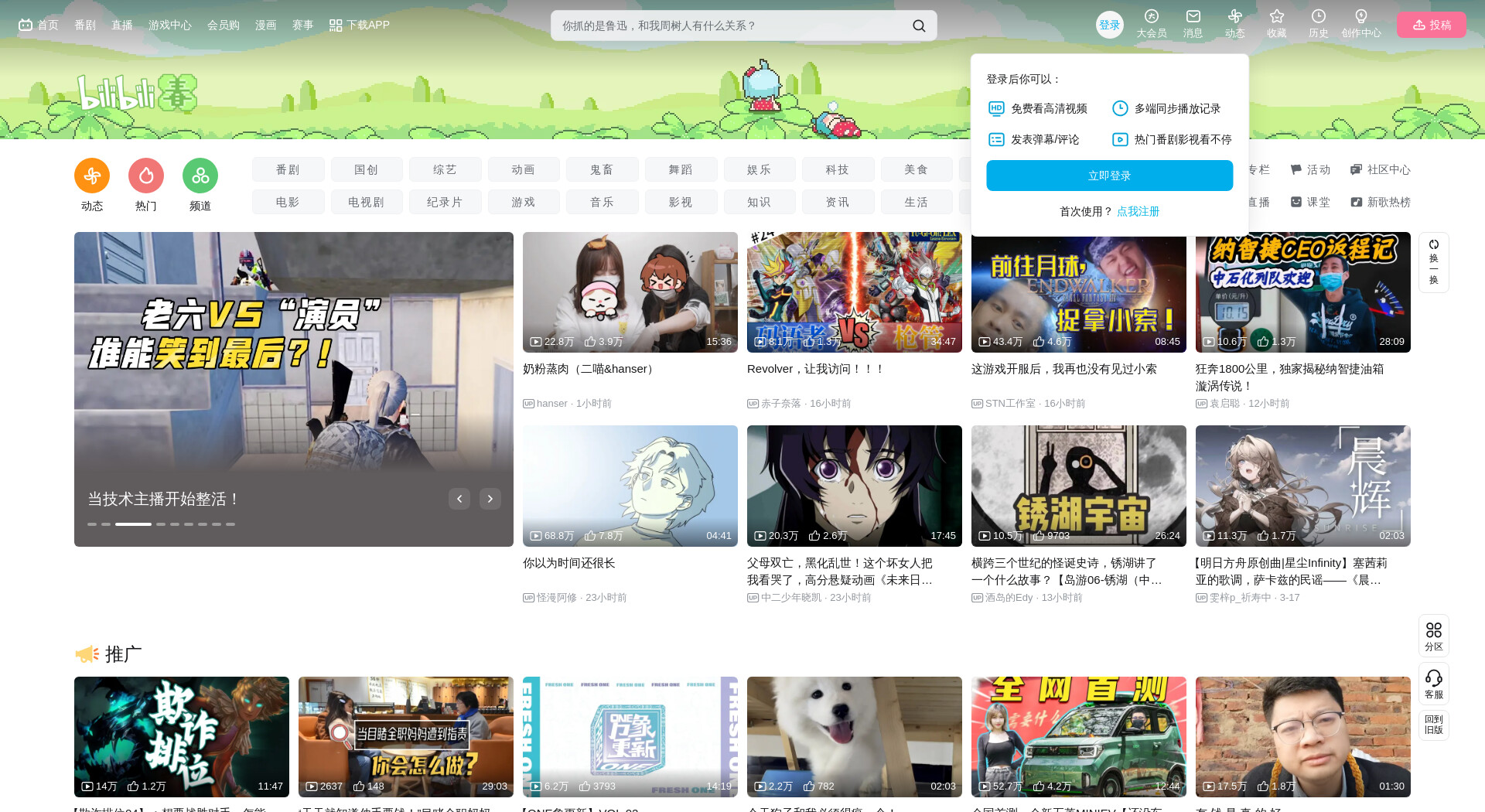The width and height of the screenshot is (1485, 812).
Task: Select the 国创 category tag
Action: point(367,169)
